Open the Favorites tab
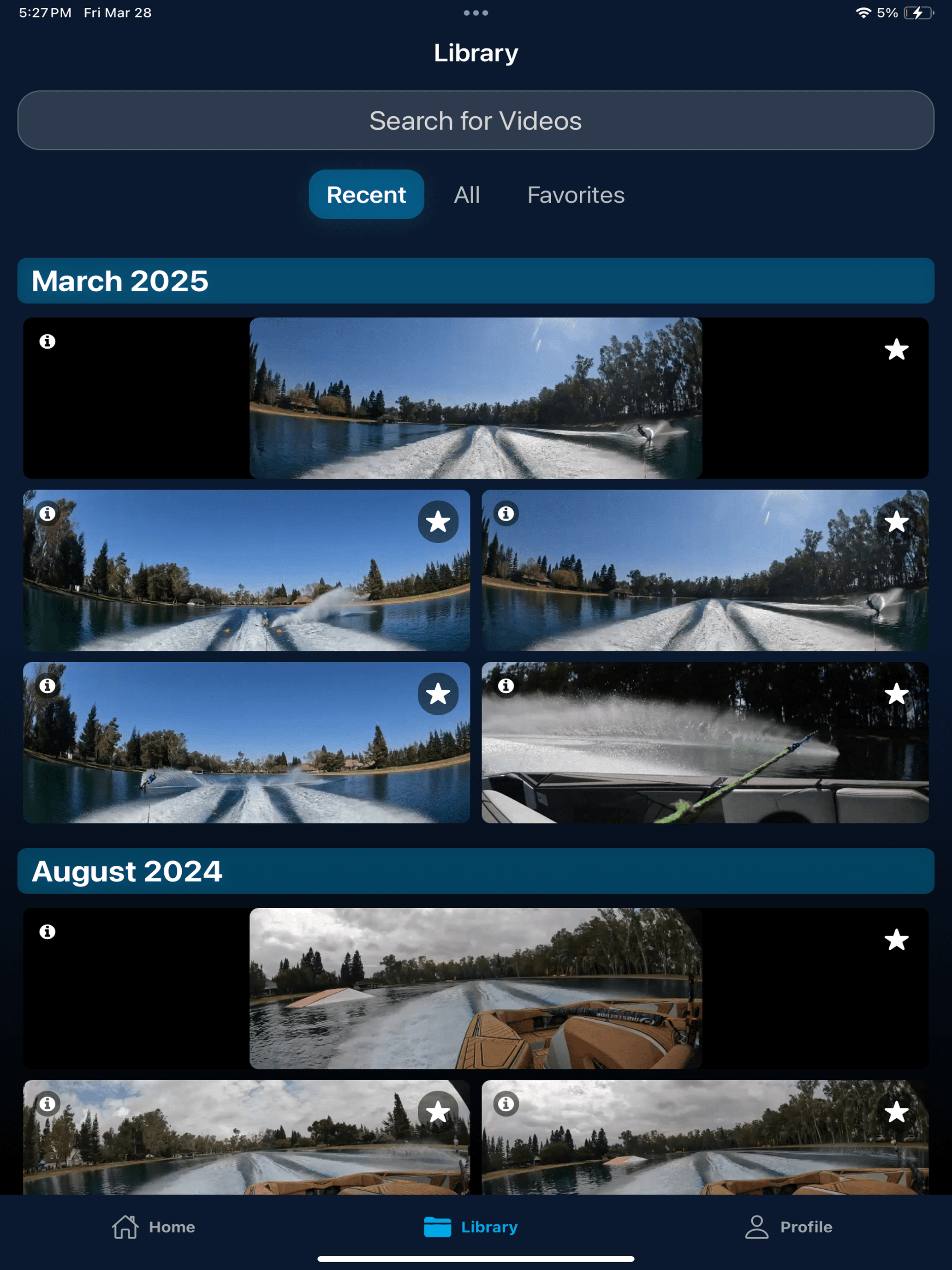Image resolution: width=952 pixels, height=1270 pixels. [x=576, y=195]
